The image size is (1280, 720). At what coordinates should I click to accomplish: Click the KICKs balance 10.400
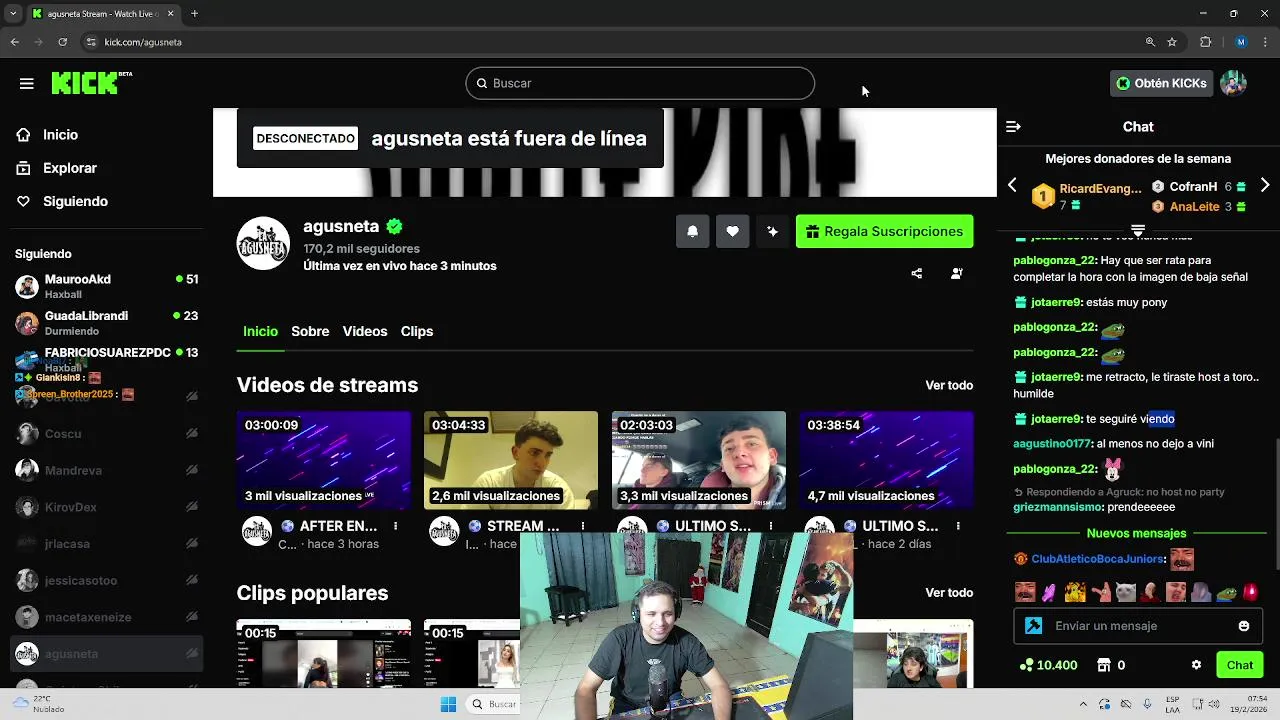(x=1048, y=665)
